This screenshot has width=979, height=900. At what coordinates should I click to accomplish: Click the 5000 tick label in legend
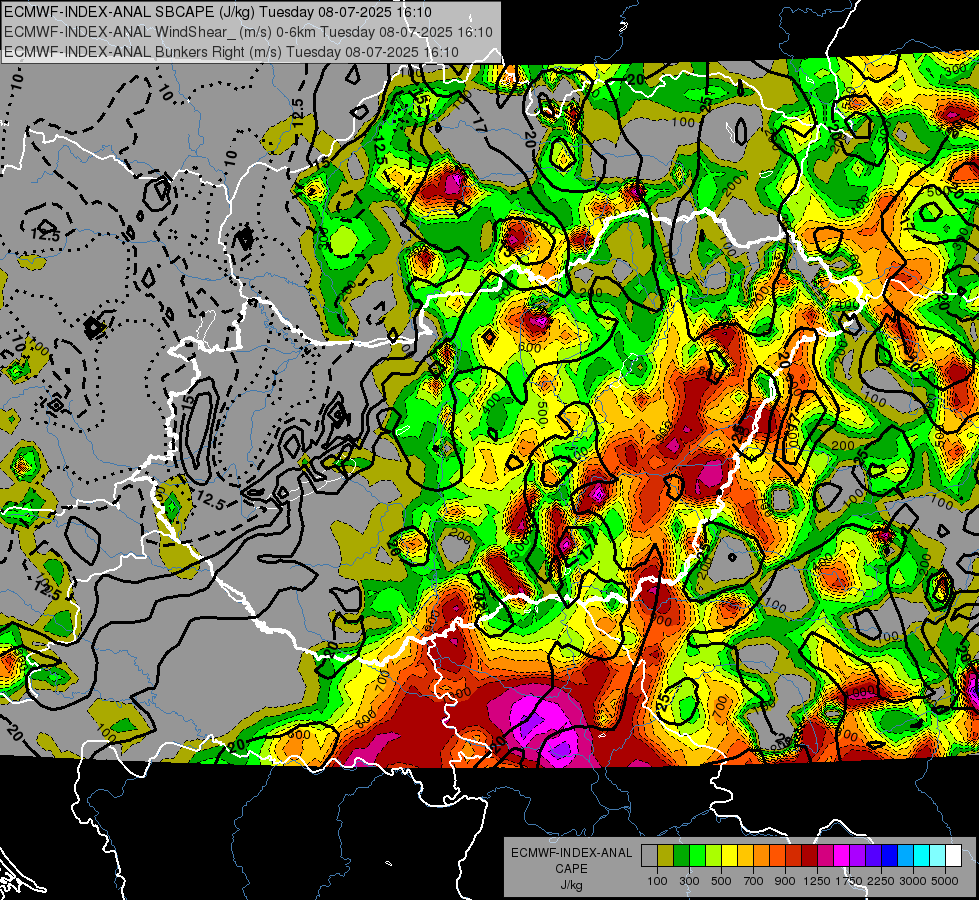[945, 881]
